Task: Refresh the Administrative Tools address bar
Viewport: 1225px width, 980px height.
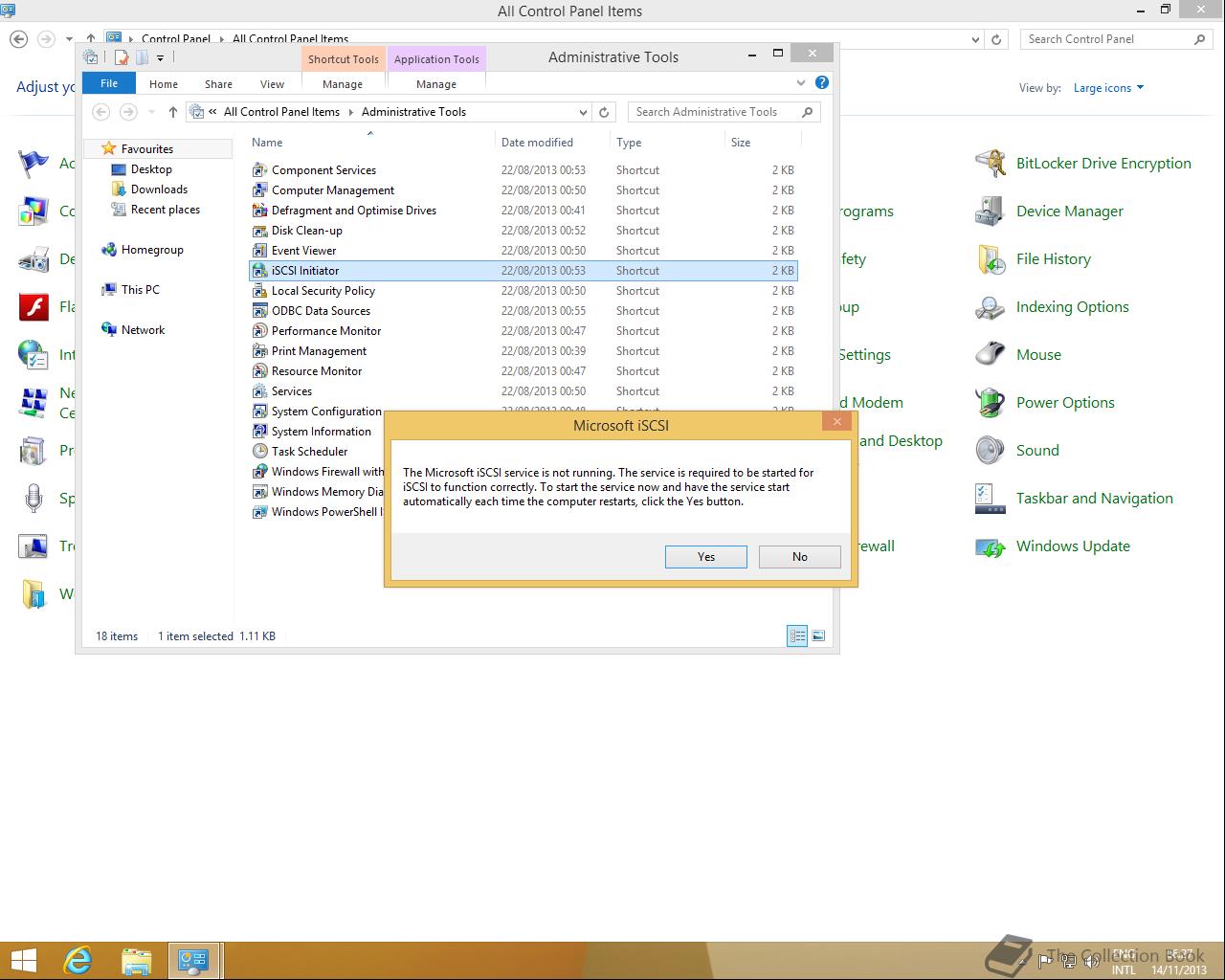Action: pyautogui.click(x=604, y=112)
